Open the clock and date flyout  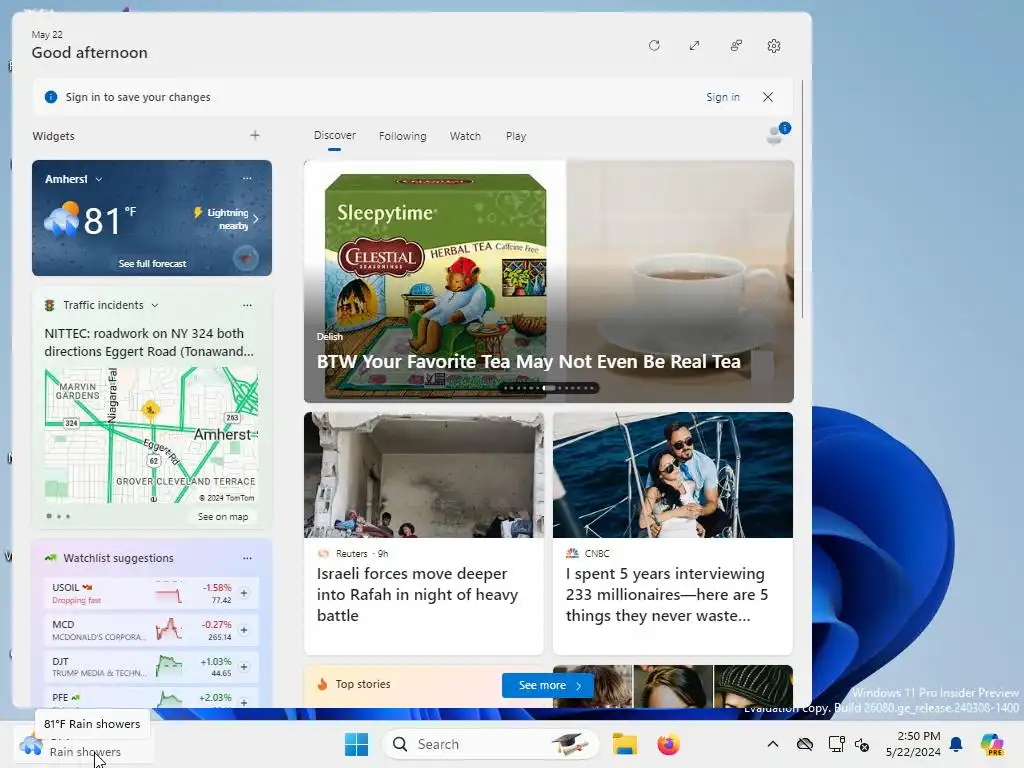[913, 744]
